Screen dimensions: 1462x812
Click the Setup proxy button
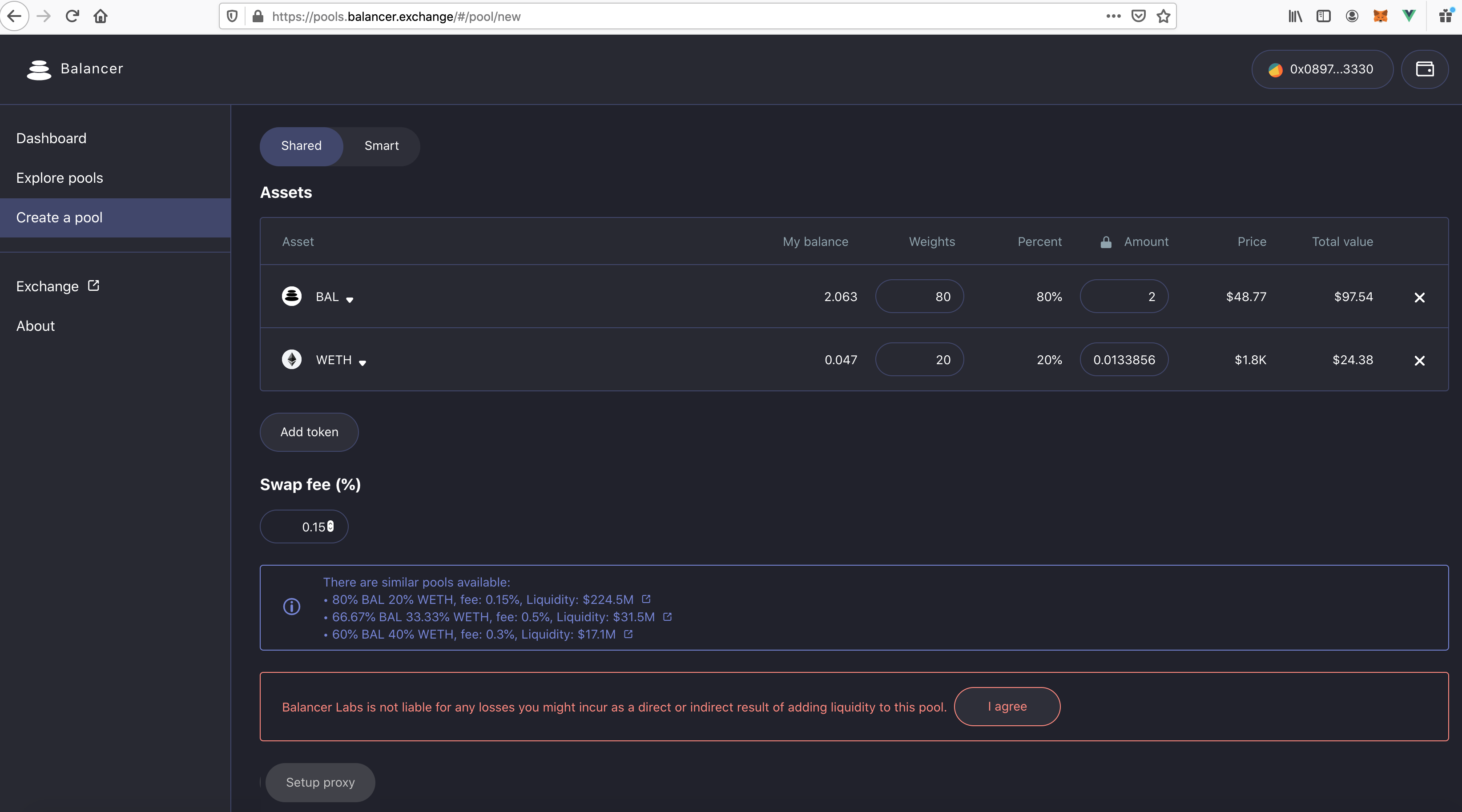click(320, 783)
